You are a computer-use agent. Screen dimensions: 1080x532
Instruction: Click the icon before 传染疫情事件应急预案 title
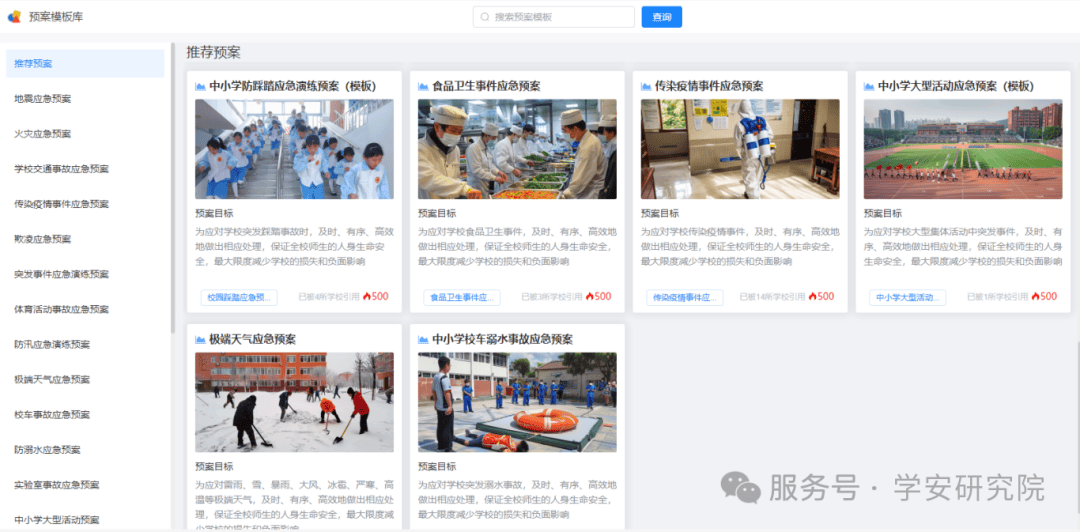(646, 86)
